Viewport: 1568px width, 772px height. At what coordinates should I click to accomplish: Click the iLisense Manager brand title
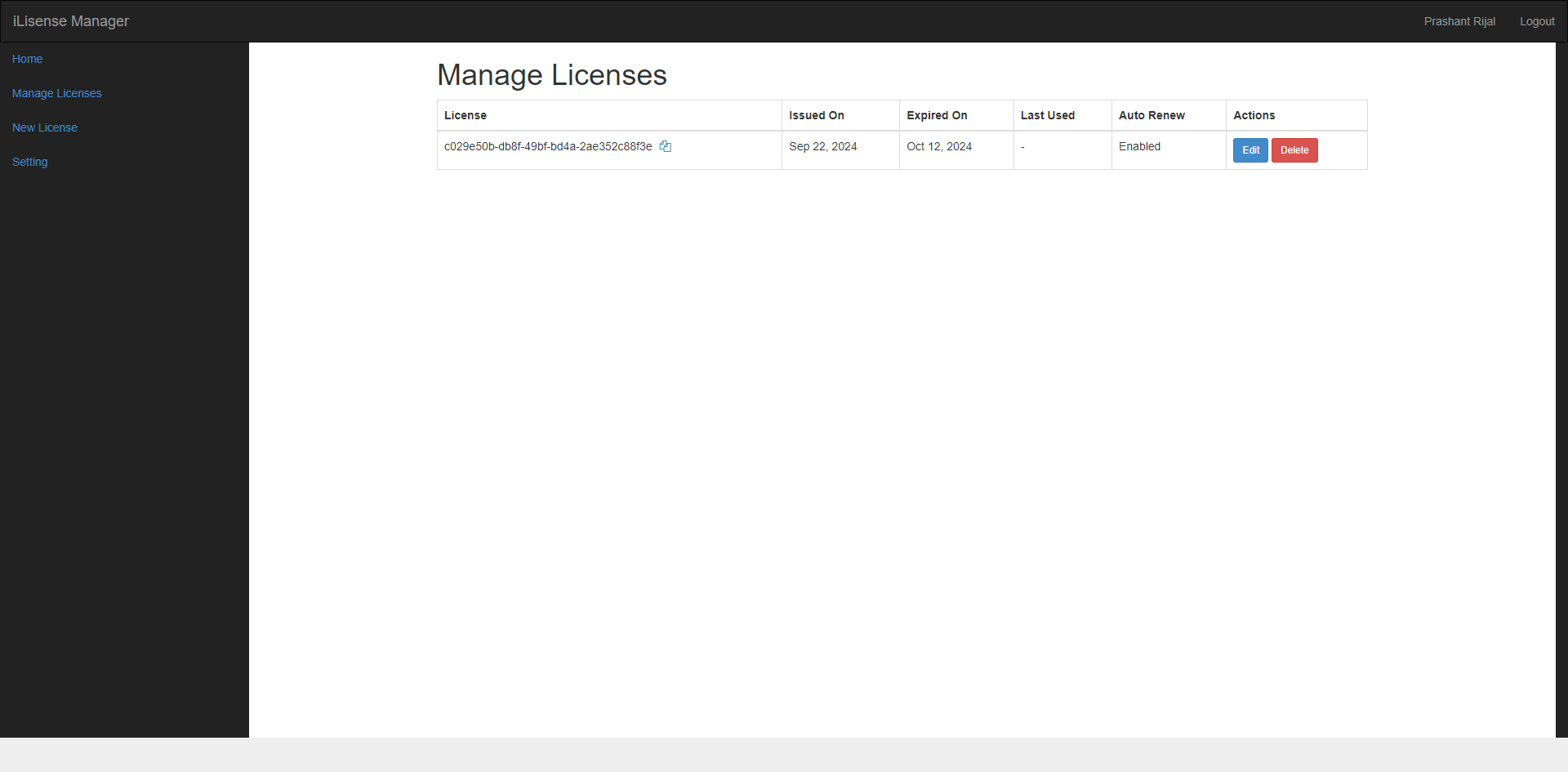point(71,21)
